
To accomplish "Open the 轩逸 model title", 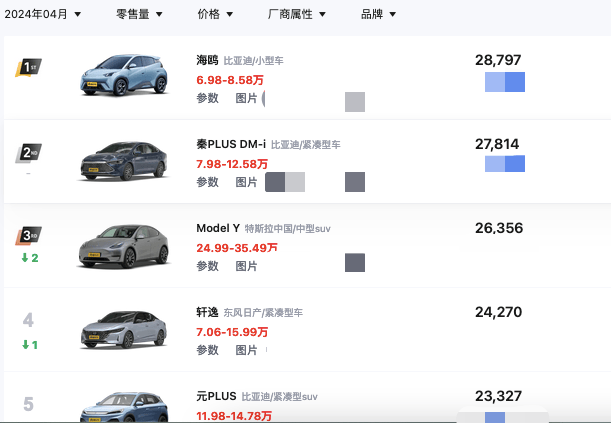I will point(207,312).
